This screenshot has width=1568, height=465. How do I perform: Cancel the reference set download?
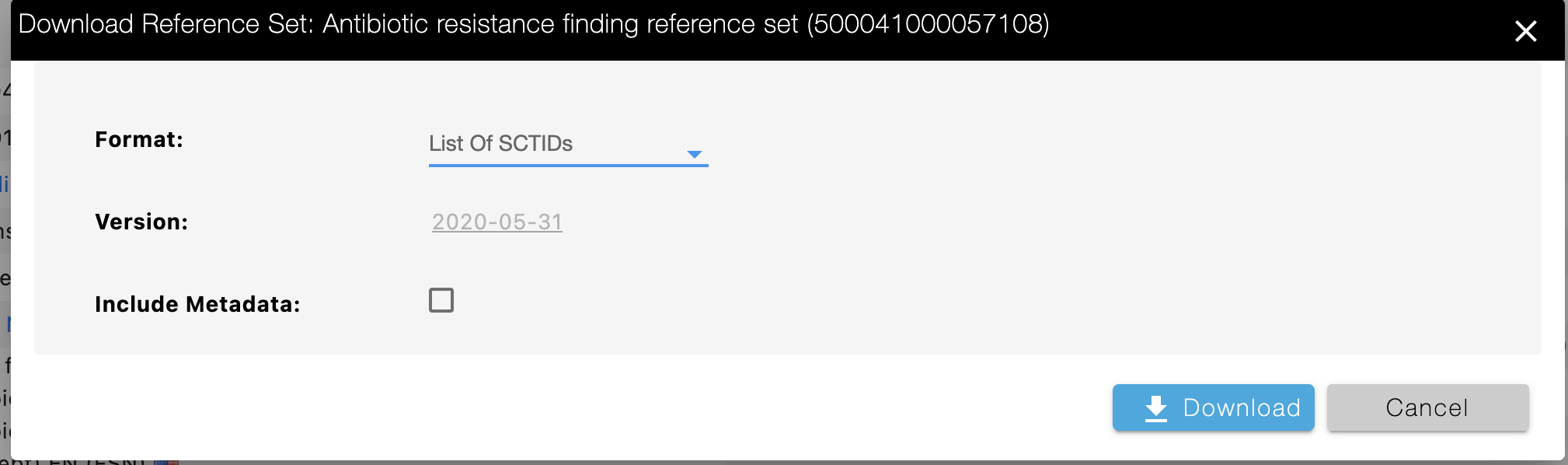tap(1427, 407)
